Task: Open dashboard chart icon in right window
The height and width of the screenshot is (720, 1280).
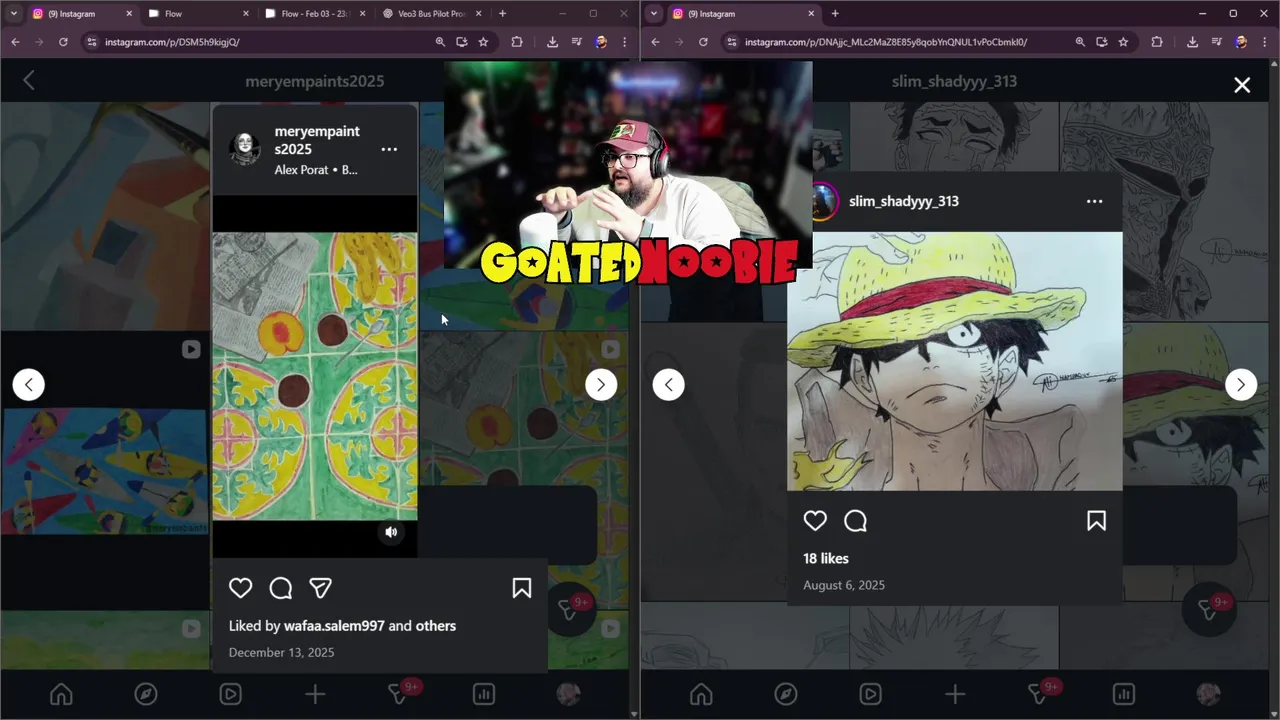Action: 1124,694
